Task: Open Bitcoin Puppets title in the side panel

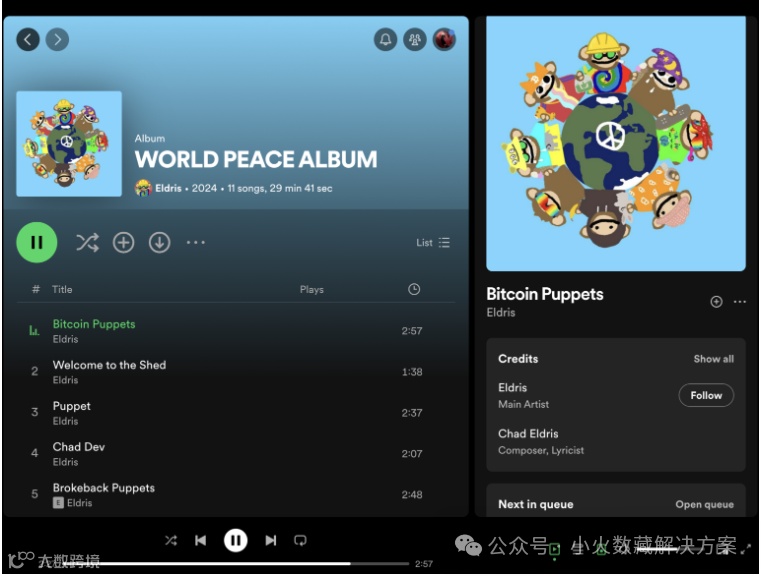Action: click(x=545, y=294)
